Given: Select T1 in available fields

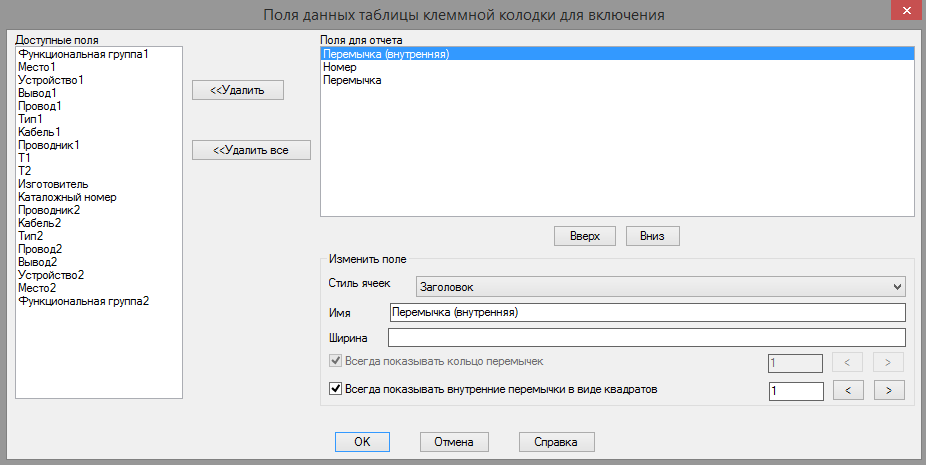Looking at the screenshot, I should coord(99,158).
